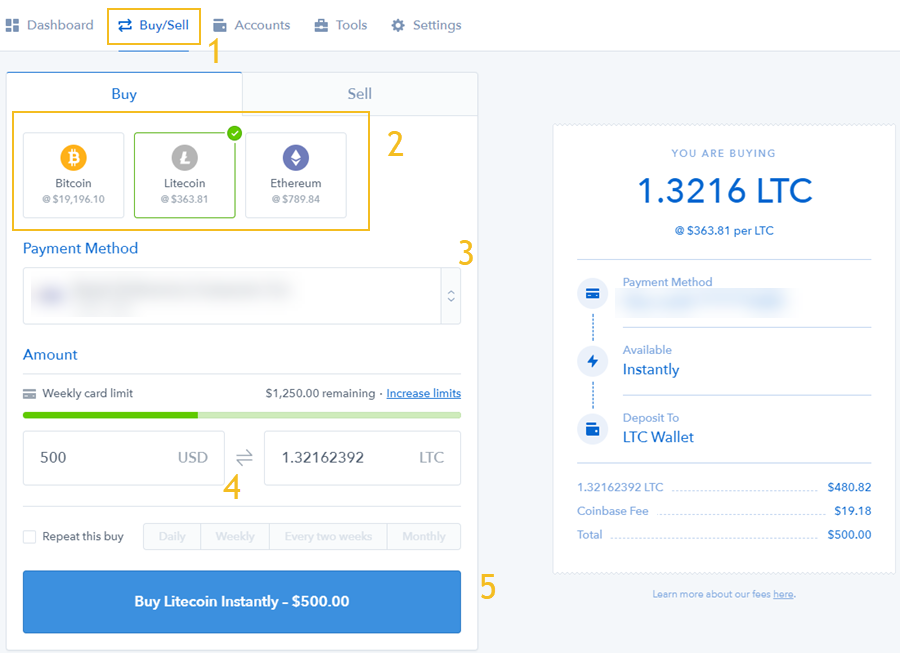Image resolution: width=900 pixels, height=653 pixels.
Task: Click the $363.81 per LTC rate text
Action: (x=724, y=231)
